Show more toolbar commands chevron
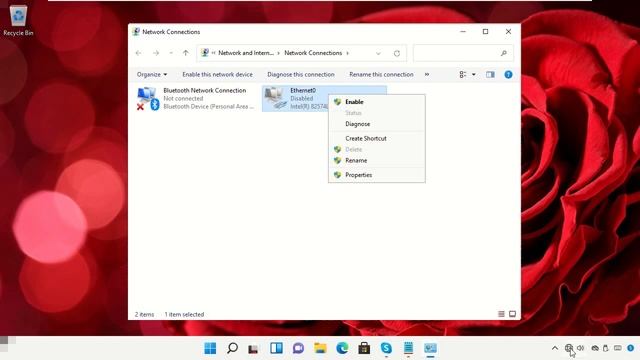 [427, 74]
